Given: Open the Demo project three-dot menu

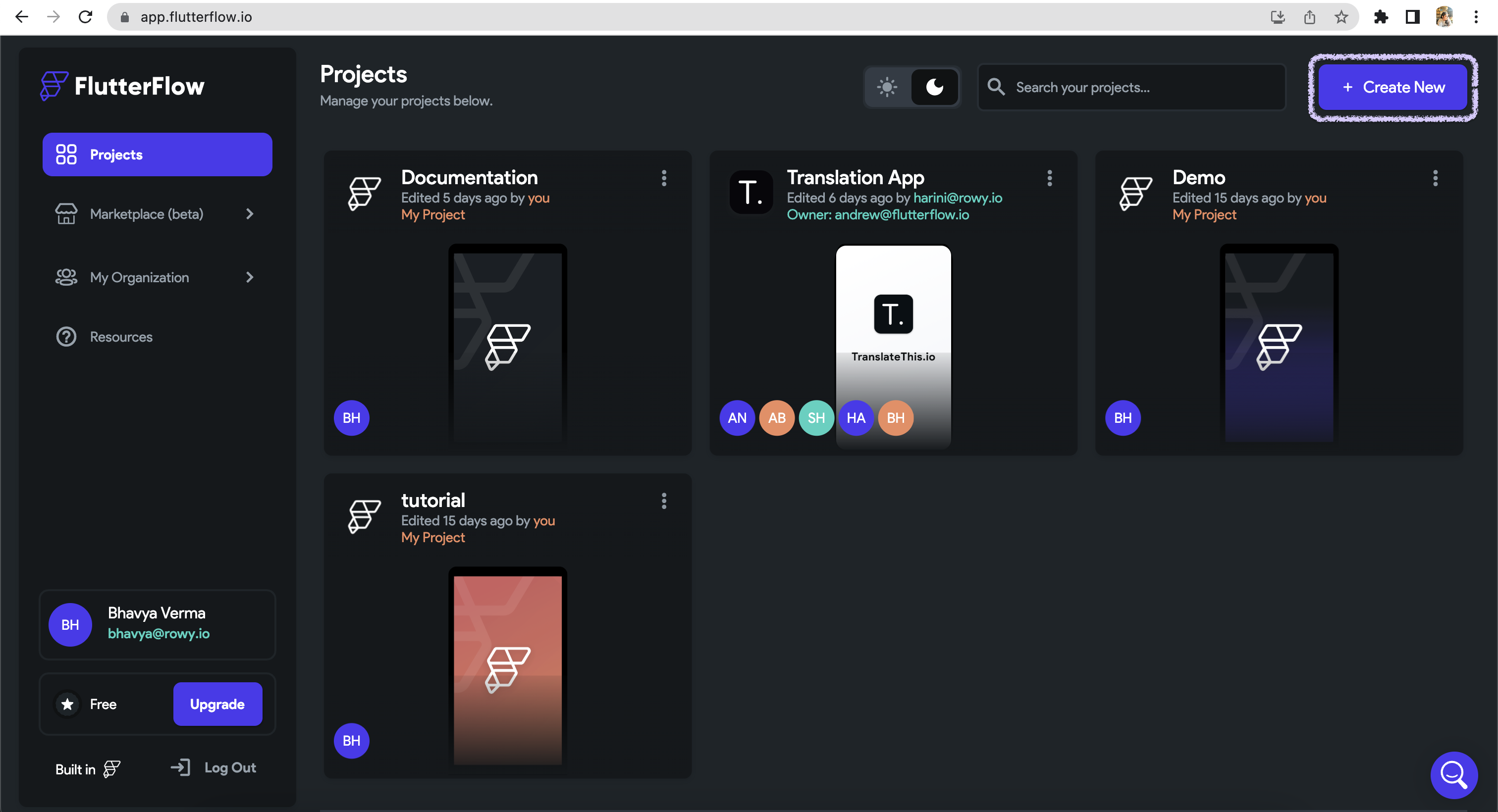Looking at the screenshot, I should point(1435,178).
